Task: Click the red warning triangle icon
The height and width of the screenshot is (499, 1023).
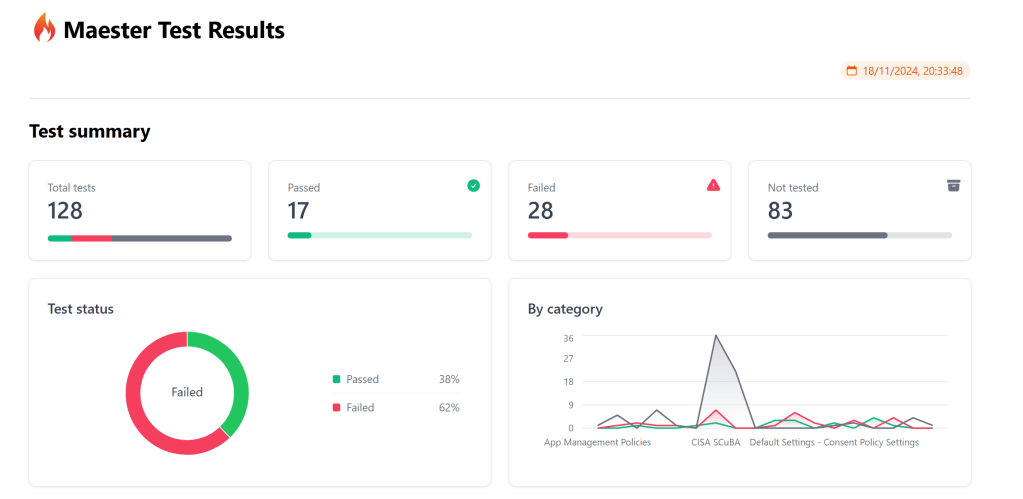Action: click(x=713, y=185)
